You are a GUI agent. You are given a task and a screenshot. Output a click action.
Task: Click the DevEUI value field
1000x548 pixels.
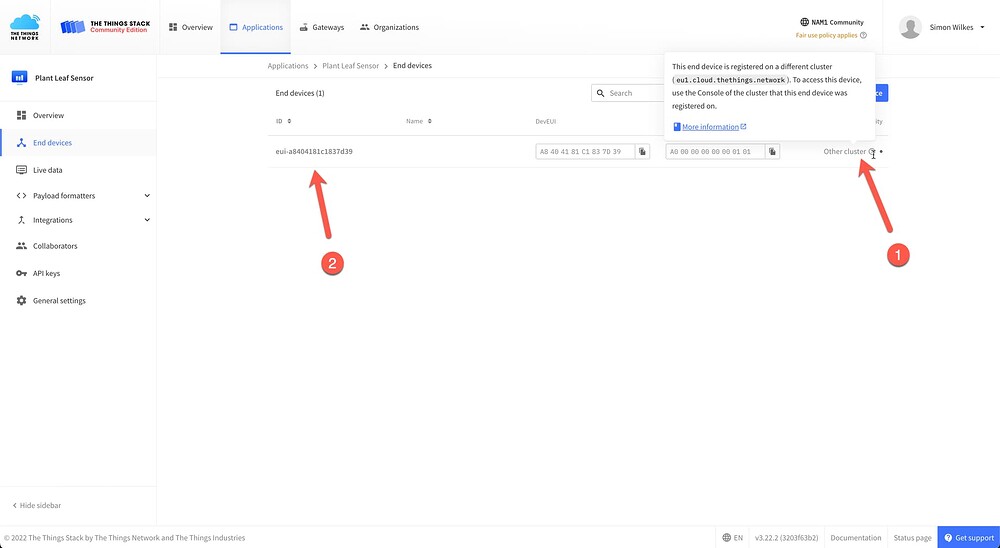pos(585,152)
